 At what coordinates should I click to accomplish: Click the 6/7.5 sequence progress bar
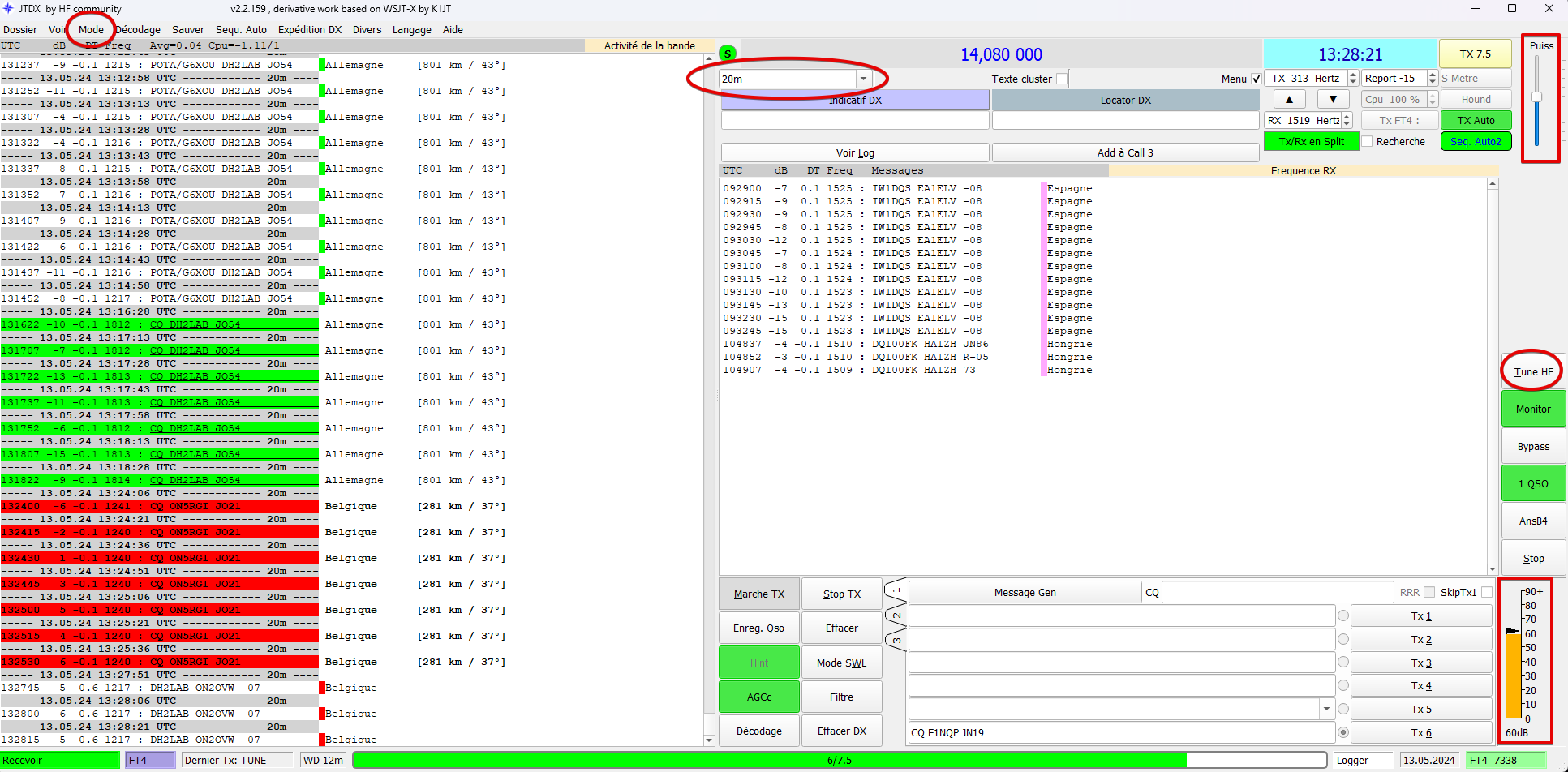(840, 760)
